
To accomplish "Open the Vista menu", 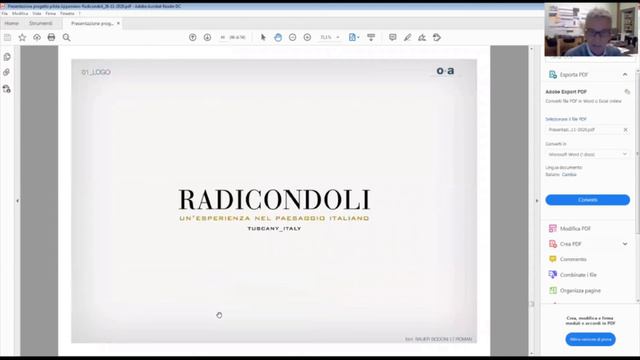I will 37,13.
